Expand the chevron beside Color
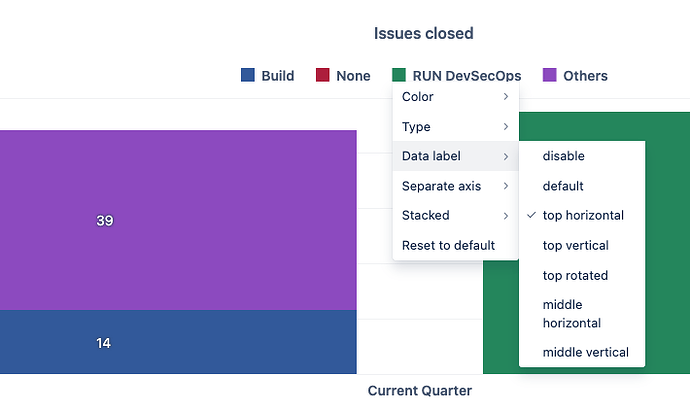Screen dimensions: 690x410 pos(506,97)
